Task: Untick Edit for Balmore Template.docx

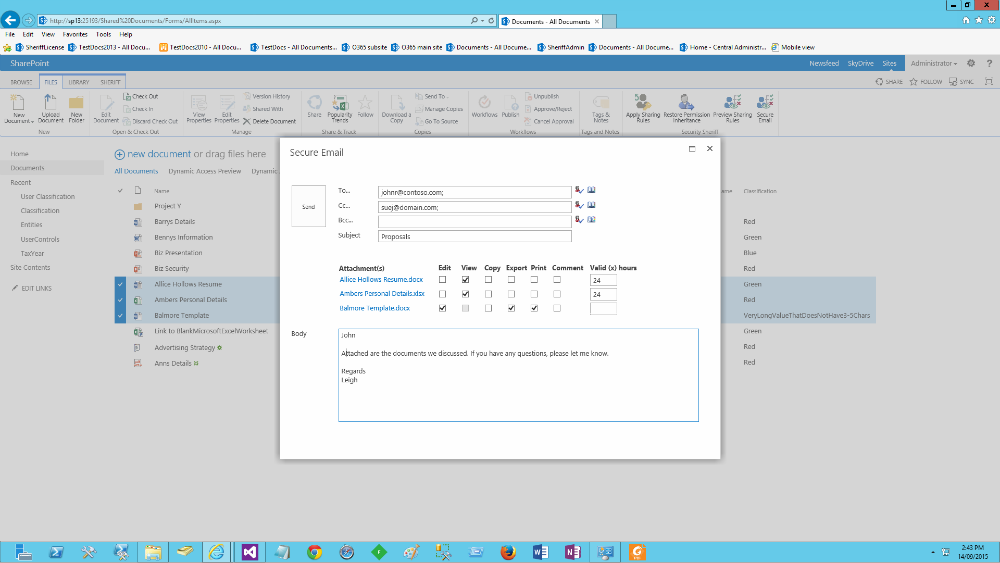Action: [443, 308]
